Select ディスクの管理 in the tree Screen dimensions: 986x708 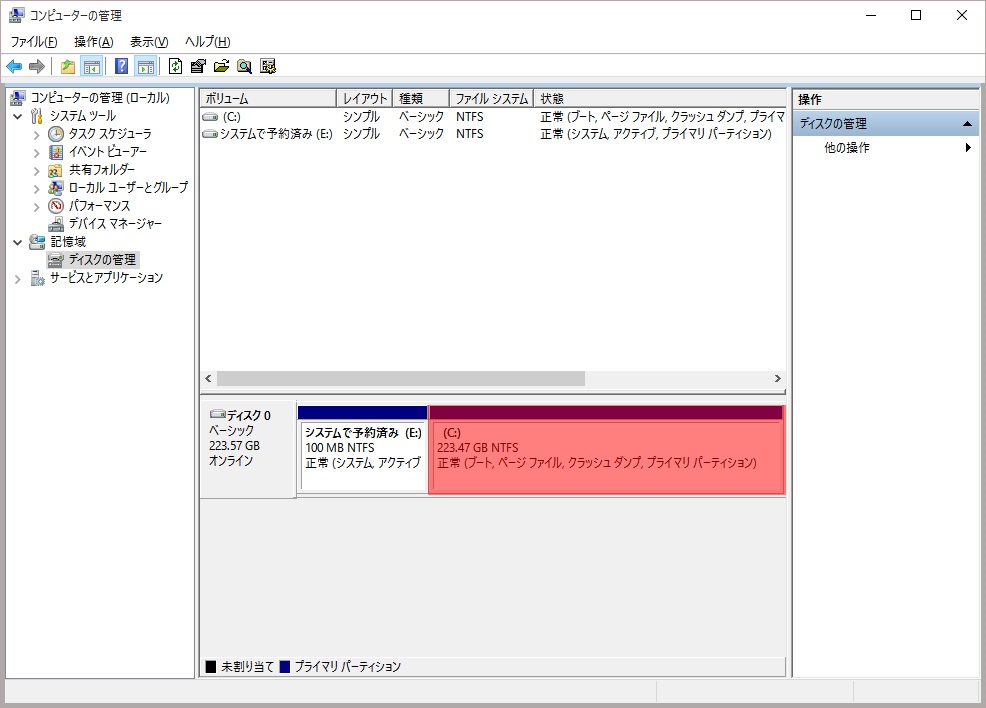(x=102, y=260)
